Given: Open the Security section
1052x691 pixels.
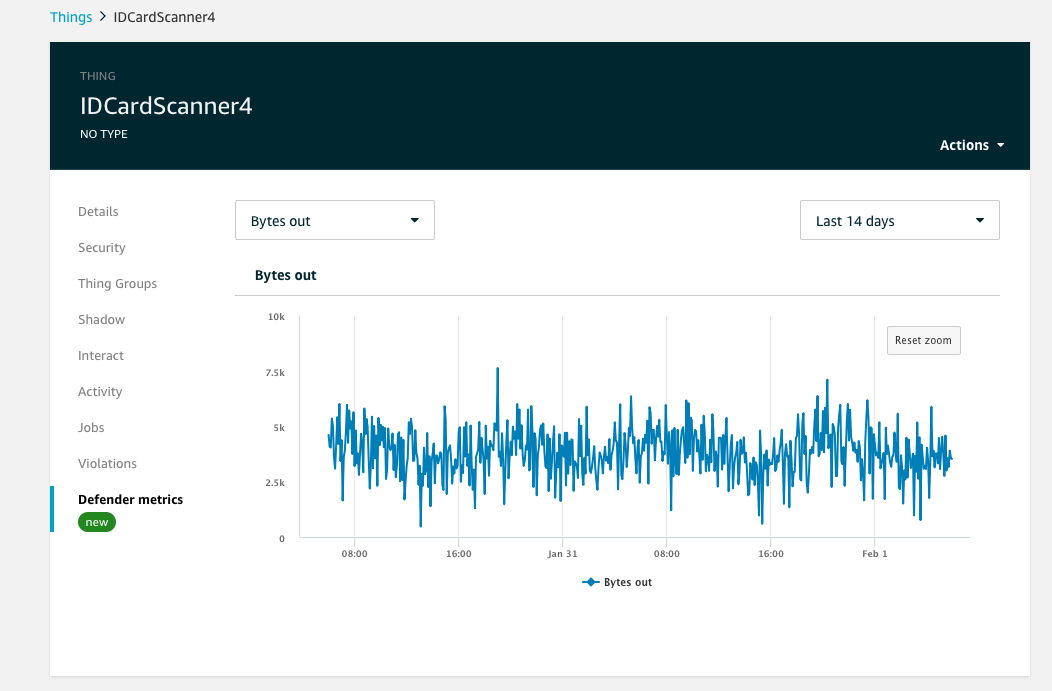Looking at the screenshot, I should tap(101, 248).
